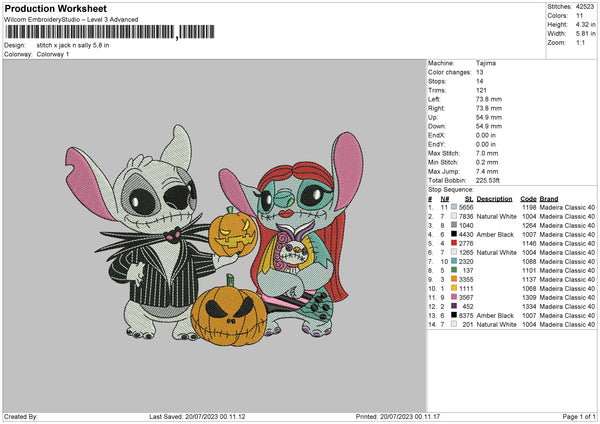Click design name 'stitch x jack n sally 5,8 in'

(73, 45)
